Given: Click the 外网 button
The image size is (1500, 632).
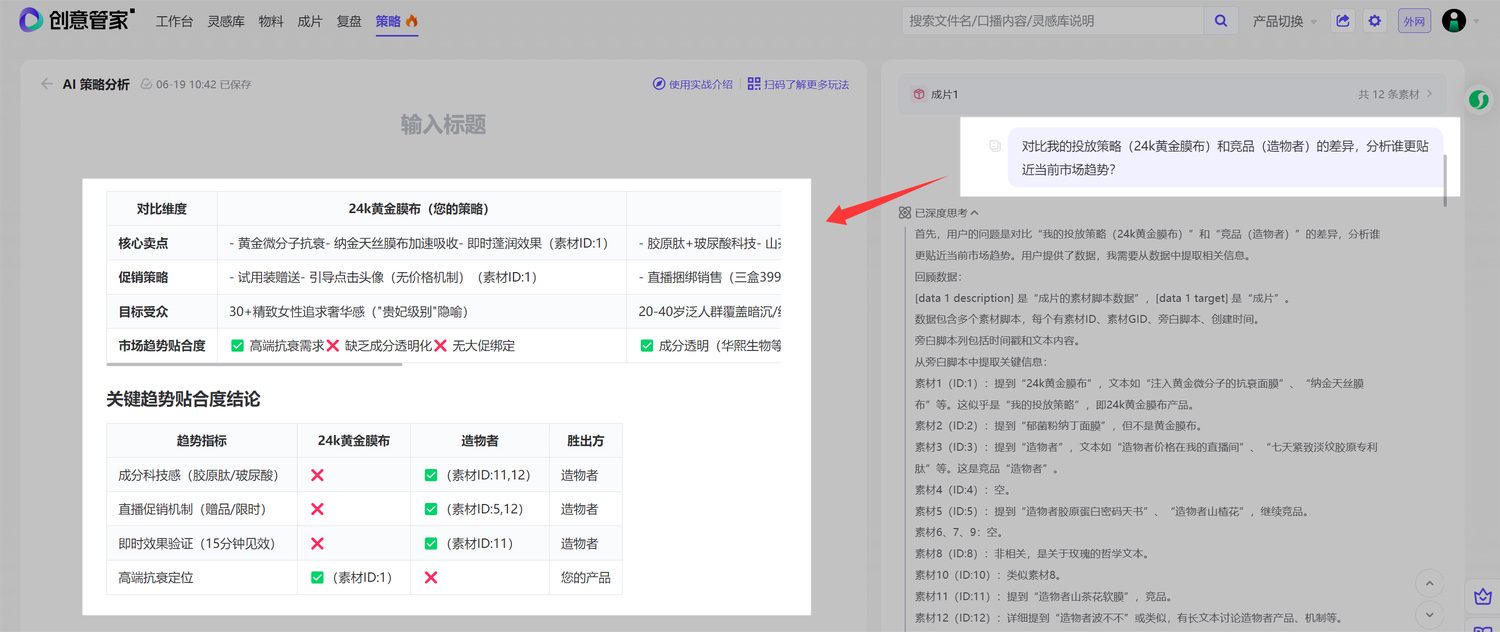Looking at the screenshot, I should click(x=1414, y=21).
